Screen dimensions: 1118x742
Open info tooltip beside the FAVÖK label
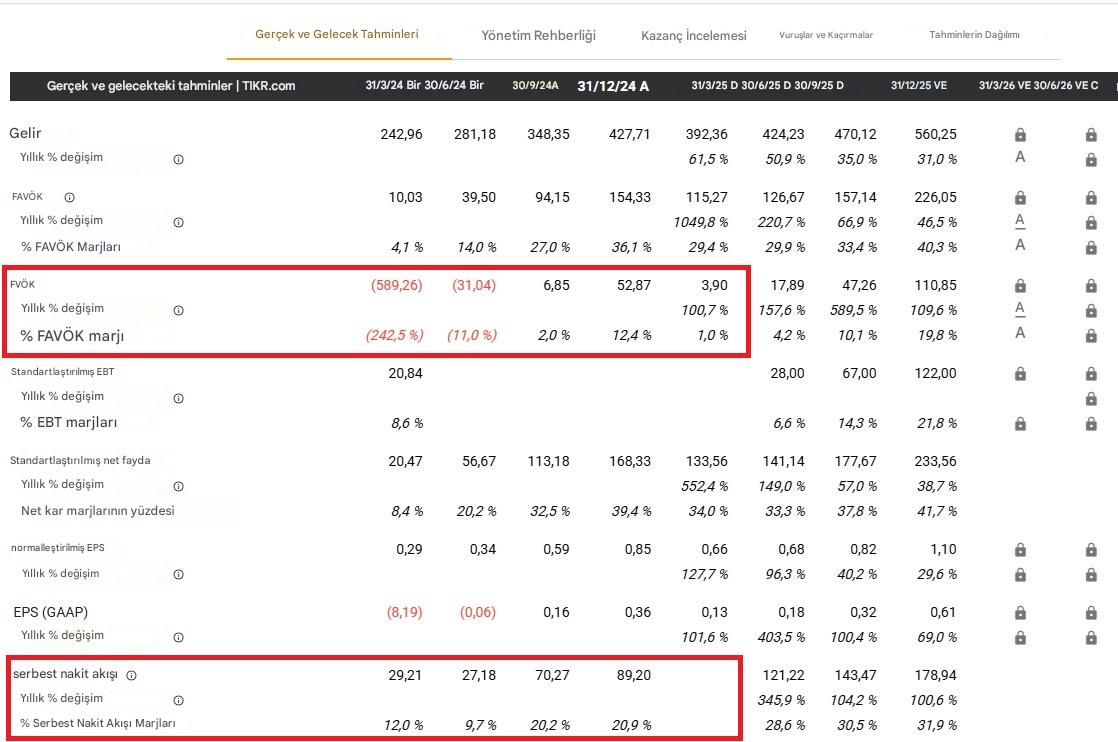68,197
